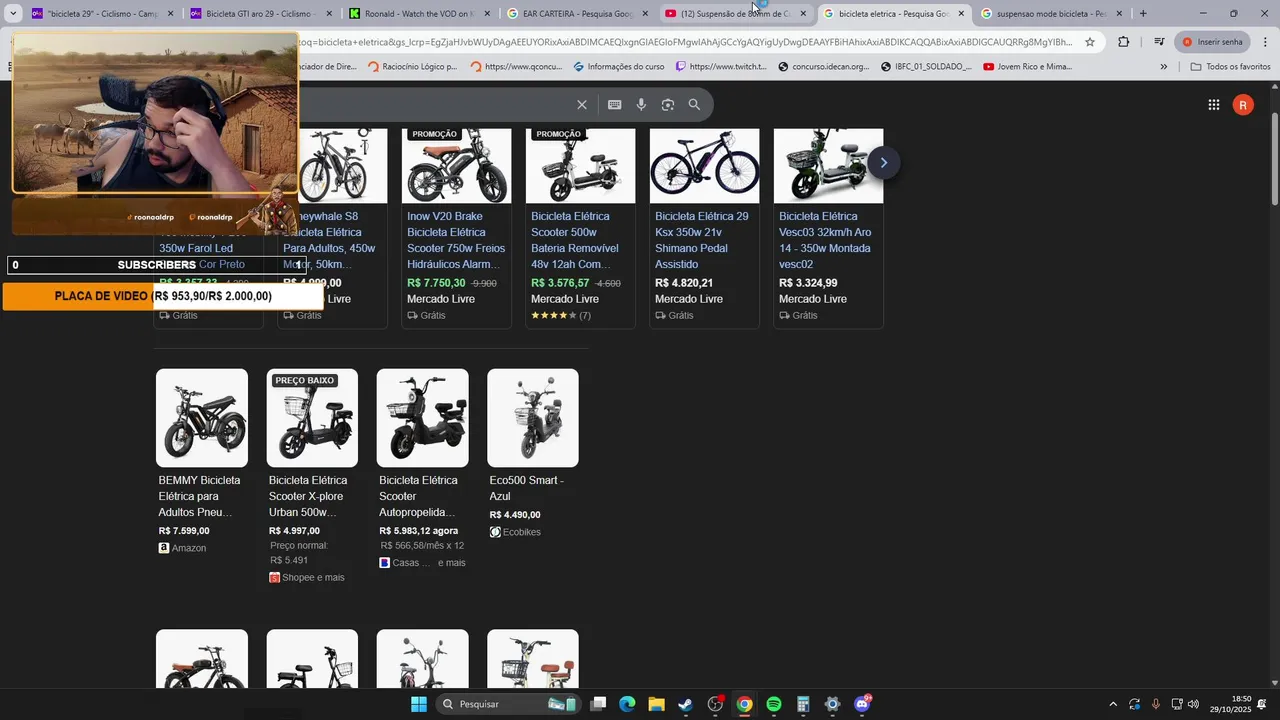This screenshot has width=1280, height=720.
Task: Open Spotify from the taskbar
Action: pos(774,704)
